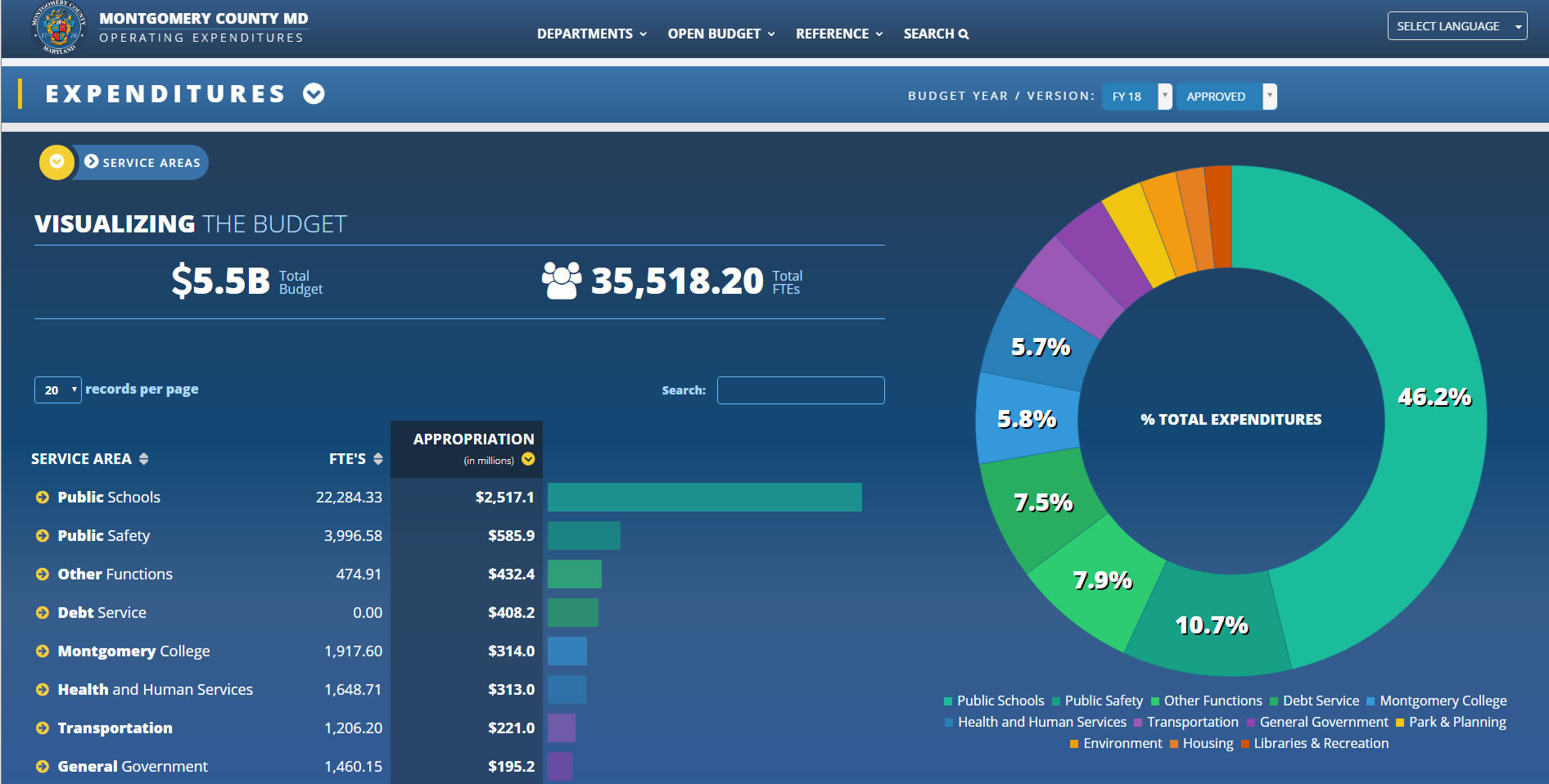The image size is (1549, 784).
Task: Click the Montgomery County seal logo
Action: tap(58, 28)
